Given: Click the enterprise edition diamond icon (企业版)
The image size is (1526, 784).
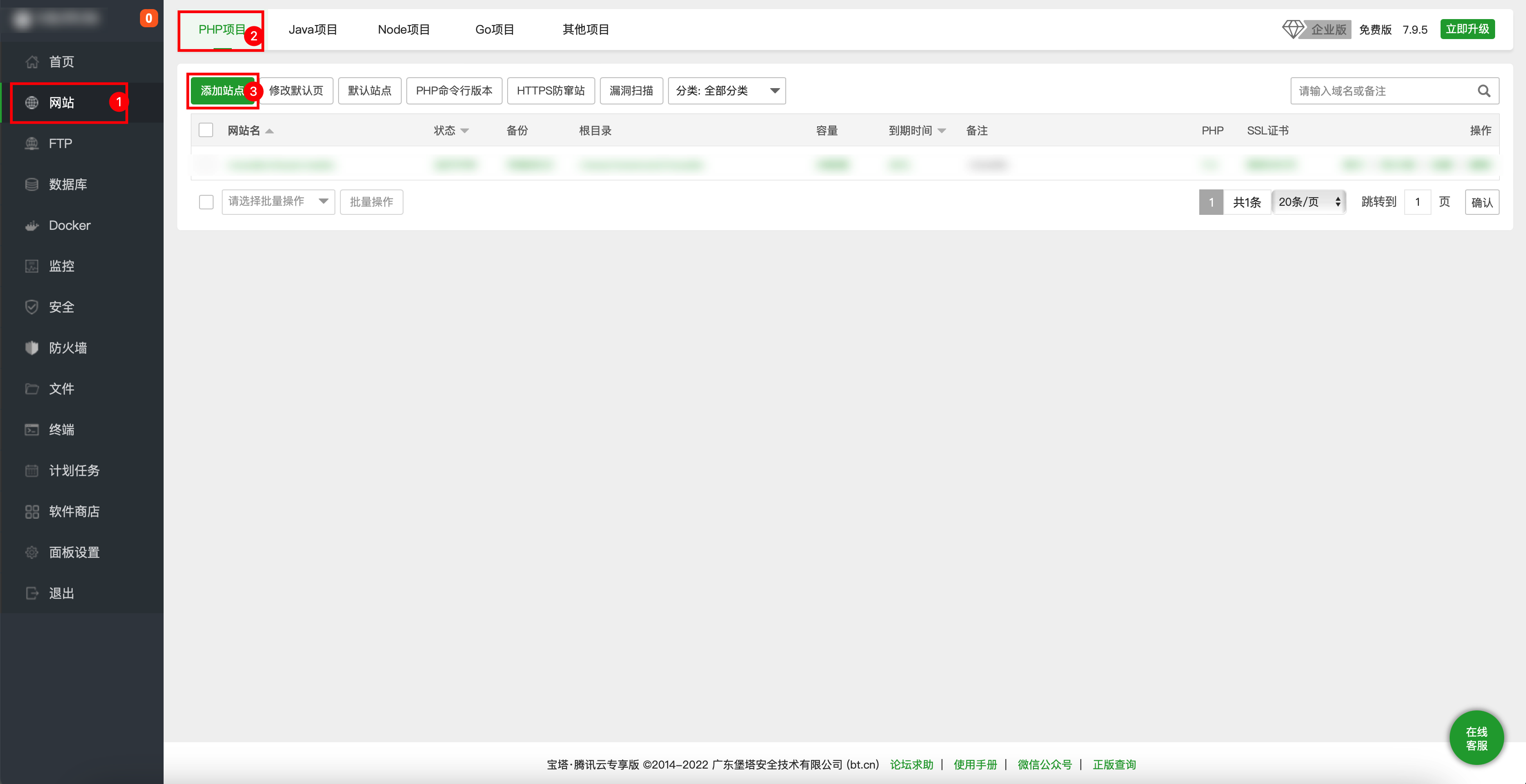Looking at the screenshot, I should tap(1292, 29).
